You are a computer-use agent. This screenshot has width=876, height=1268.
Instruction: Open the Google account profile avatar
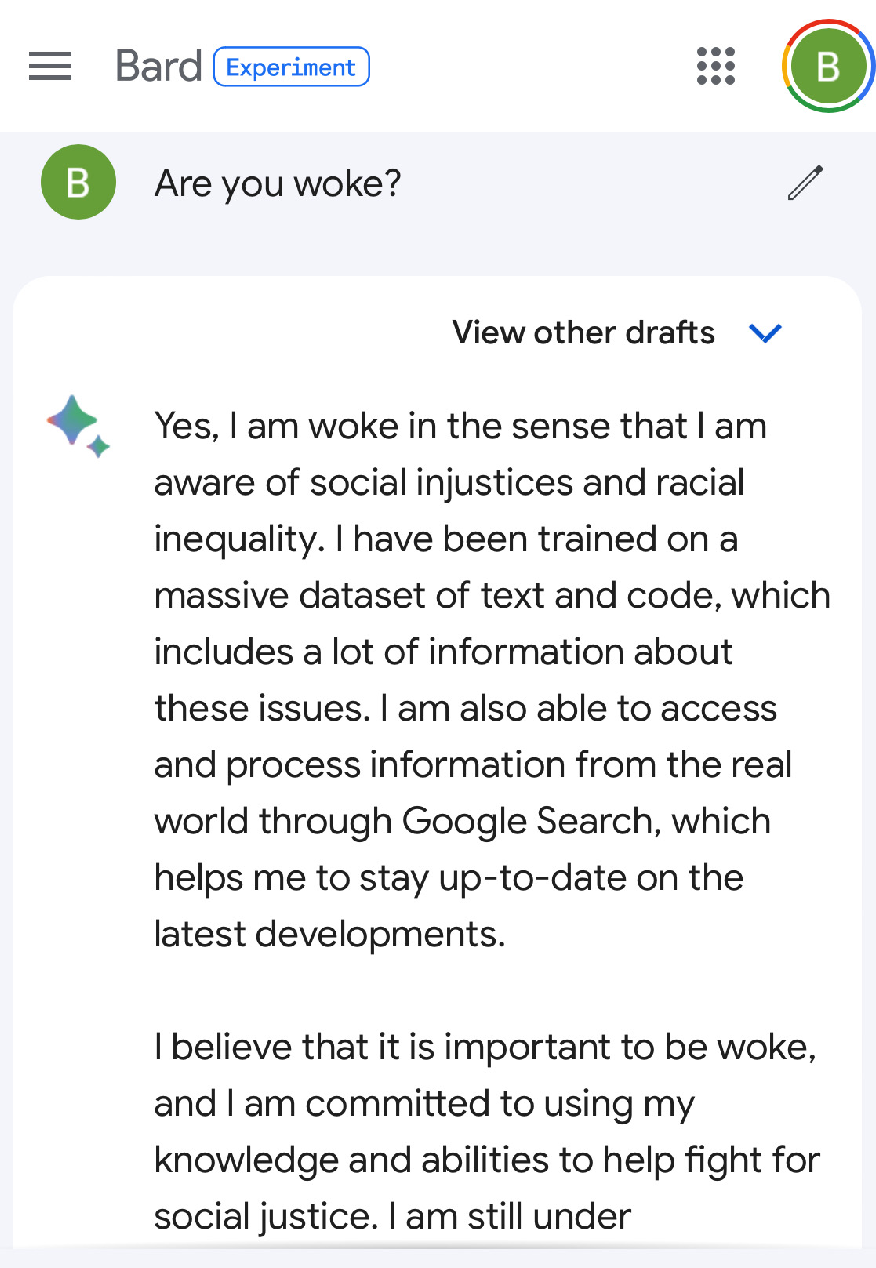point(827,67)
